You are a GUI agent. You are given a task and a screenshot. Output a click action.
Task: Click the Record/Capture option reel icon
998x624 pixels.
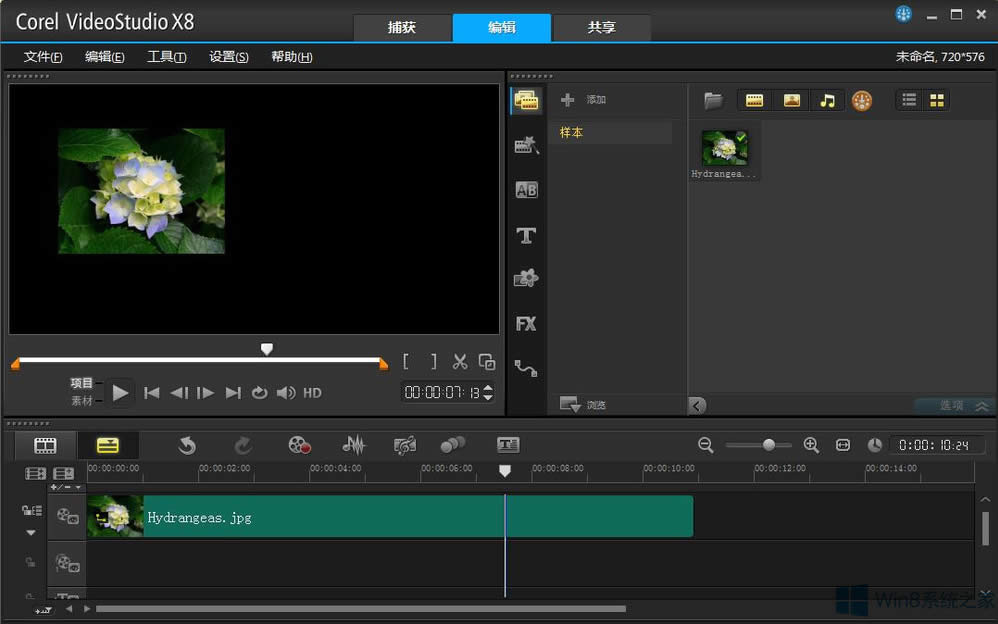[299, 445]
